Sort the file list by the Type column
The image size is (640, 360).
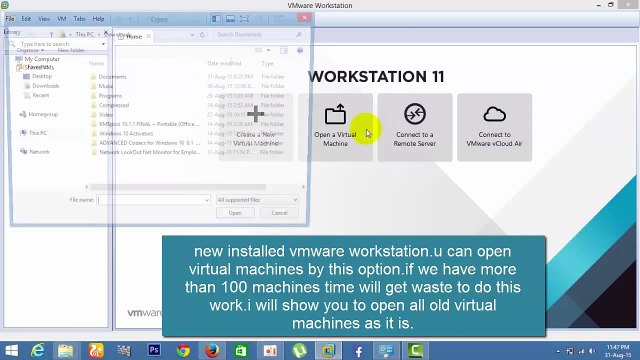(267, 63)
